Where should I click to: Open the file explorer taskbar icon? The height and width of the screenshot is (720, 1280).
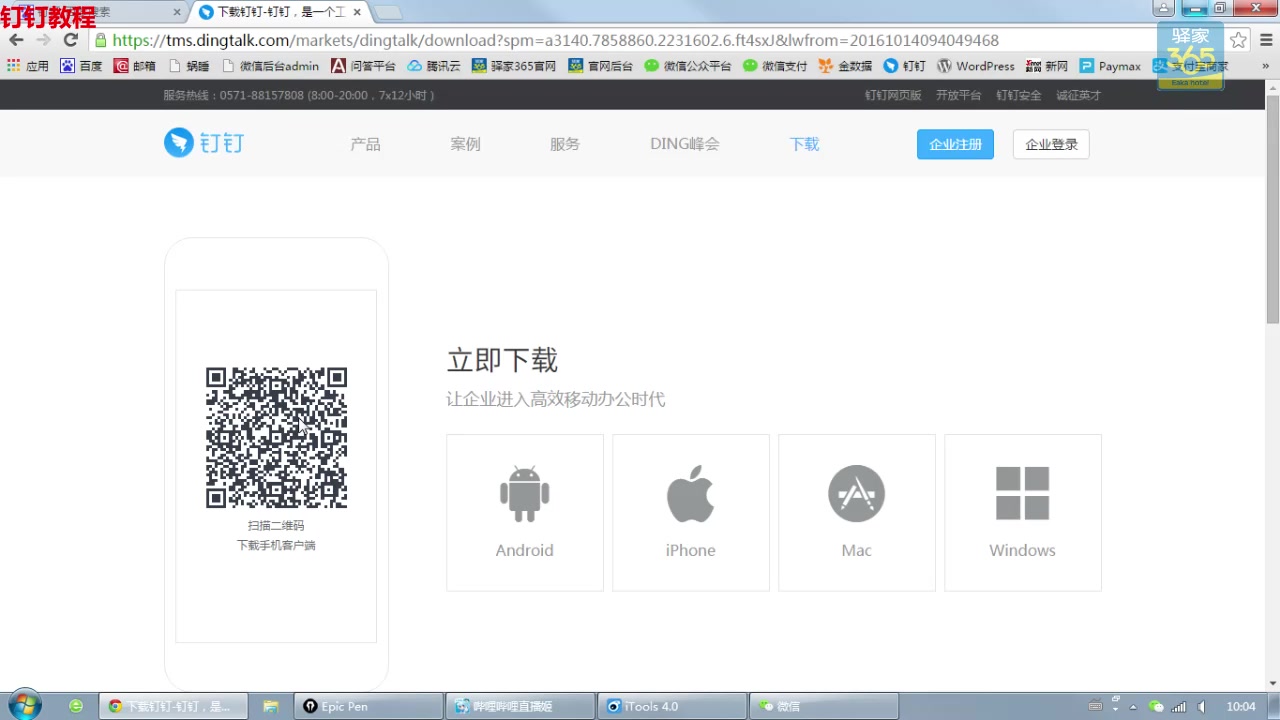pyautogui.click(x=270, y=706)
